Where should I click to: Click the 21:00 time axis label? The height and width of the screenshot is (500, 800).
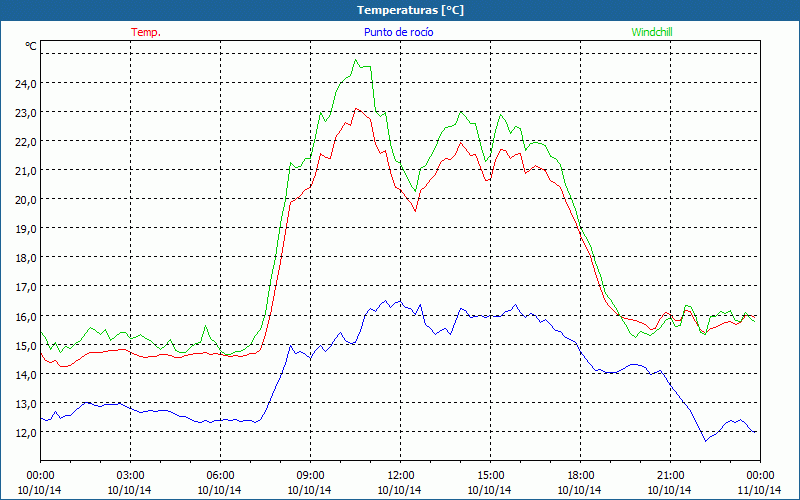[x=670, y=476]
